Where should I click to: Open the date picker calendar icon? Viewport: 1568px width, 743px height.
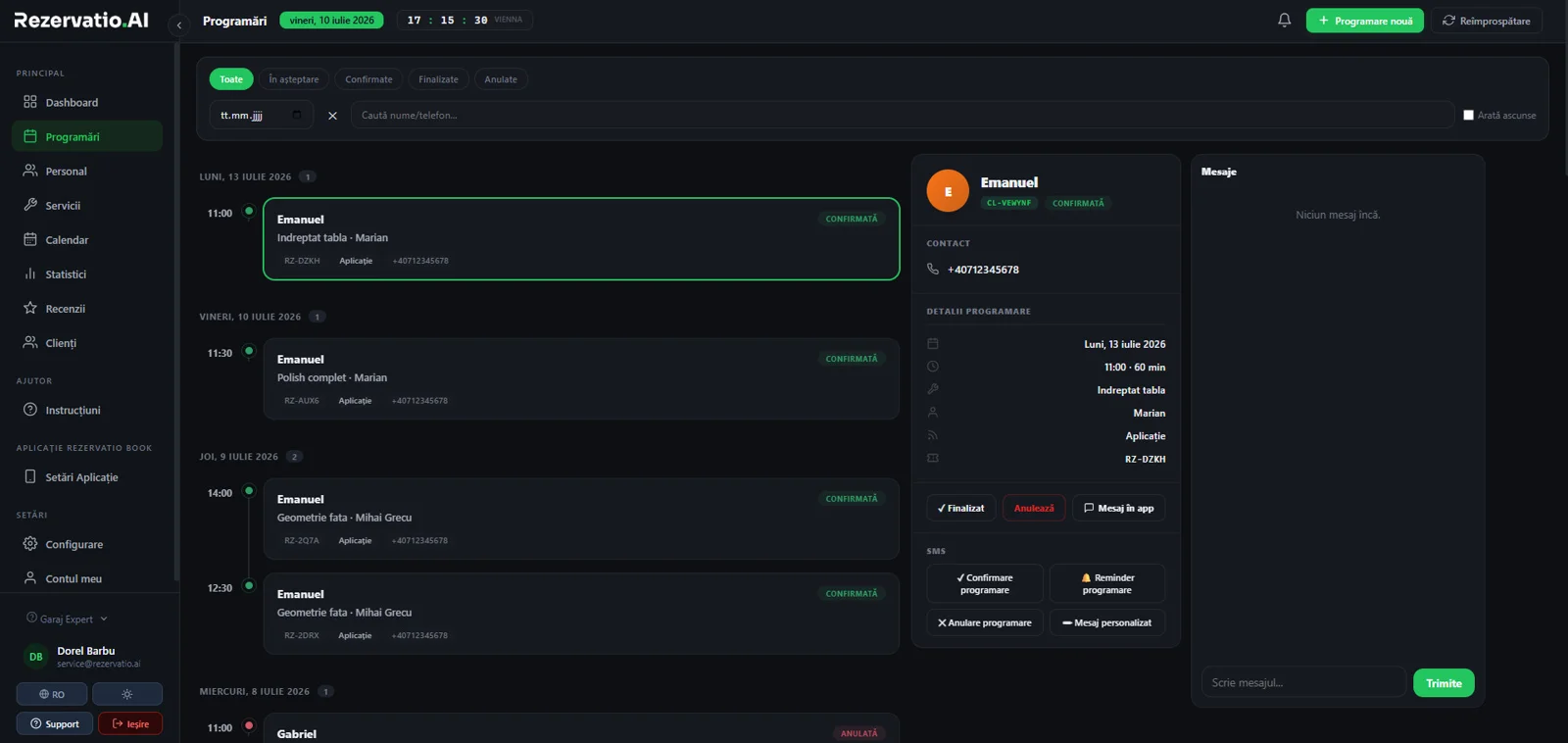297,115
